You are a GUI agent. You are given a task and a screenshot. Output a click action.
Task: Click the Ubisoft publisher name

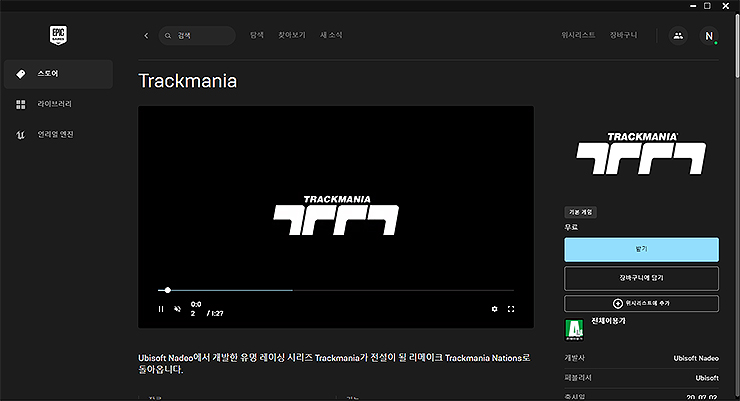point(707,378)
